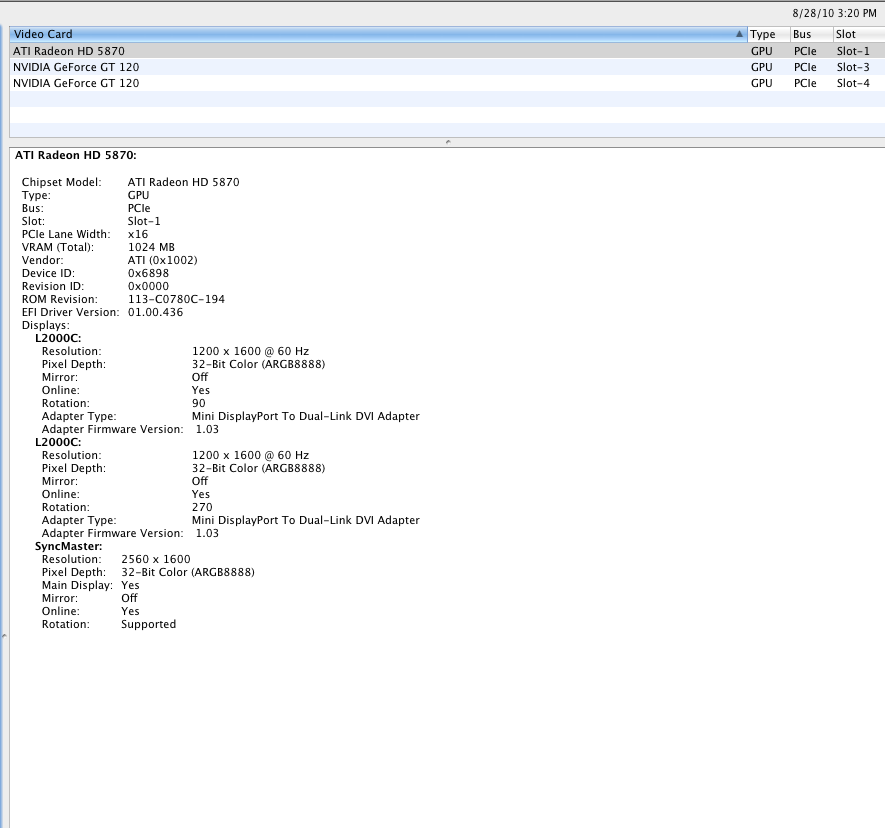Click the Type column header
This screenshot has height=828, width=885.
coord(768,34)
